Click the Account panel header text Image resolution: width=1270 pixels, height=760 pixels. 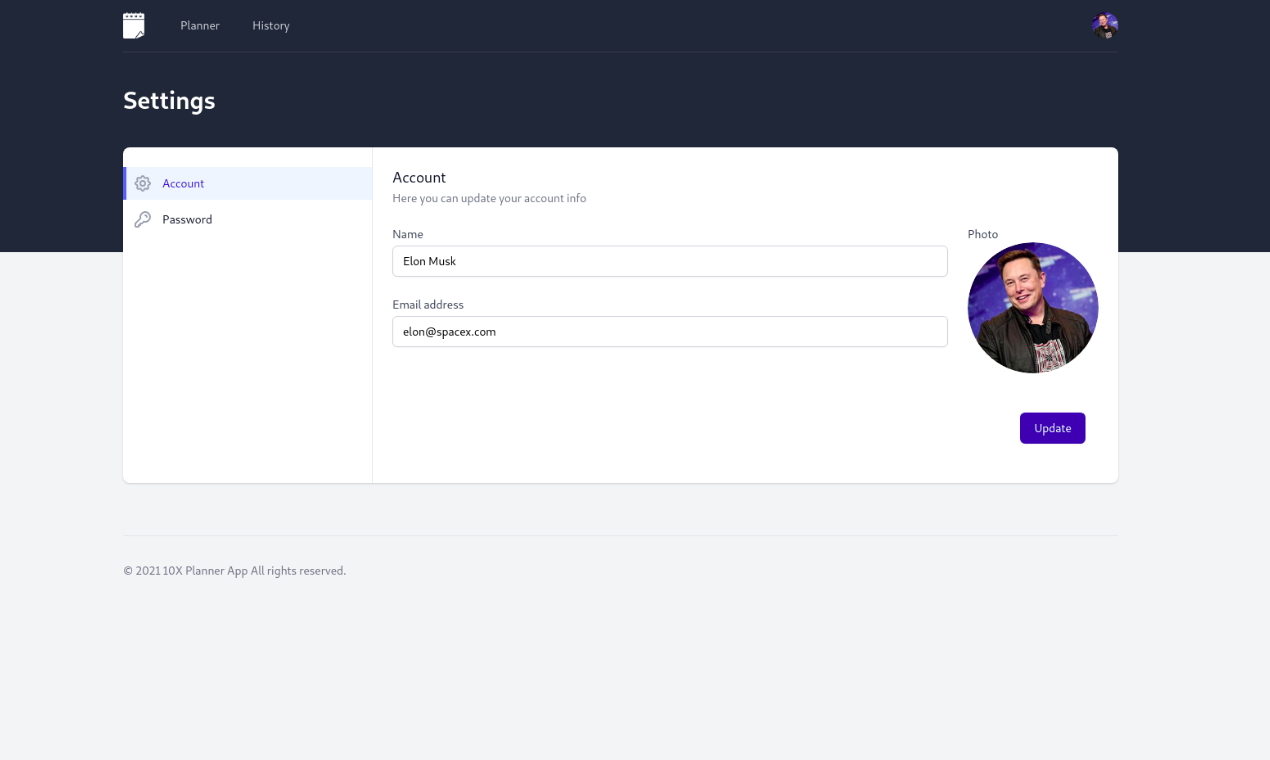[419, 177]
